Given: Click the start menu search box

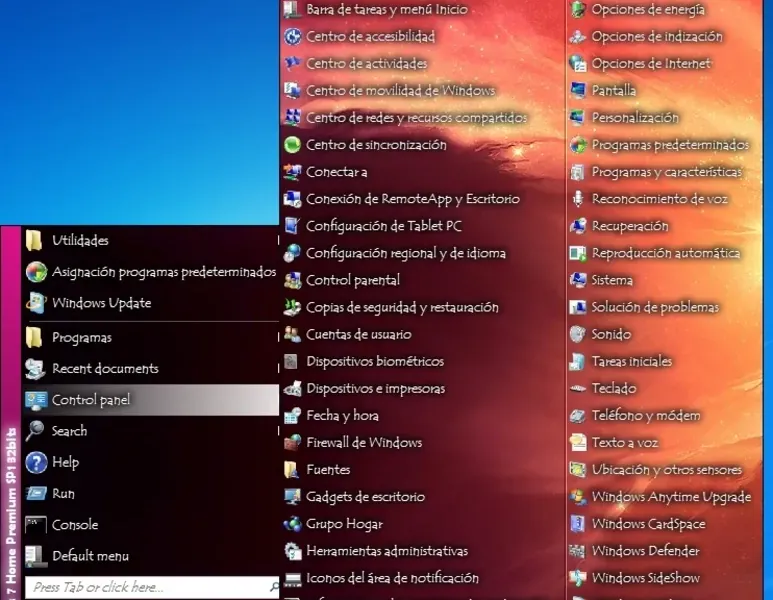Looking at the screenshot, I should point(152,587).
